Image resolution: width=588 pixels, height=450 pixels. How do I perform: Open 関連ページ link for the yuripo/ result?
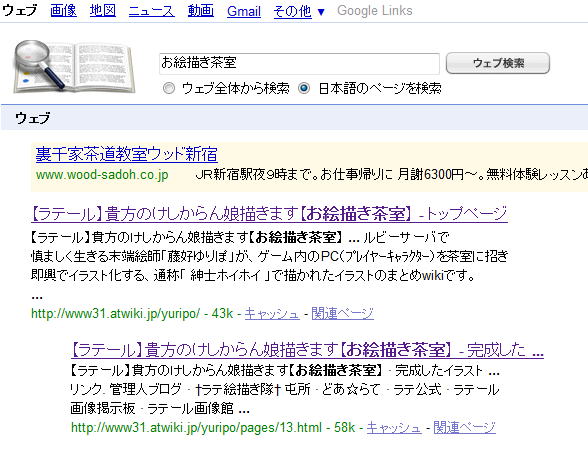343,314
